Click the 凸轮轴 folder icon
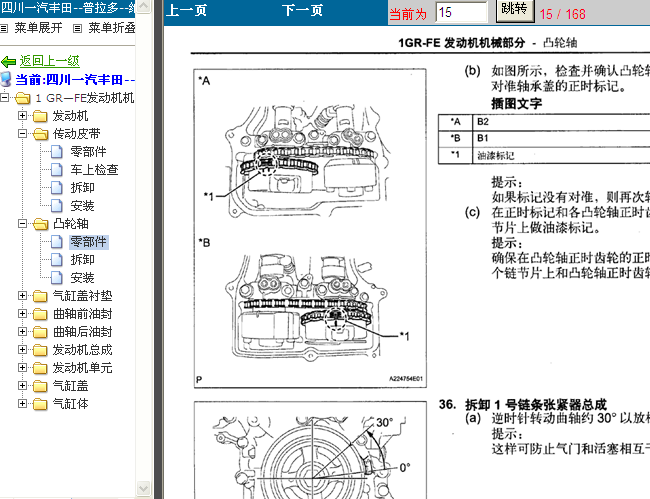Image resolution: width=650 pixels, height=499 pixels. click(x=40, y=224)
